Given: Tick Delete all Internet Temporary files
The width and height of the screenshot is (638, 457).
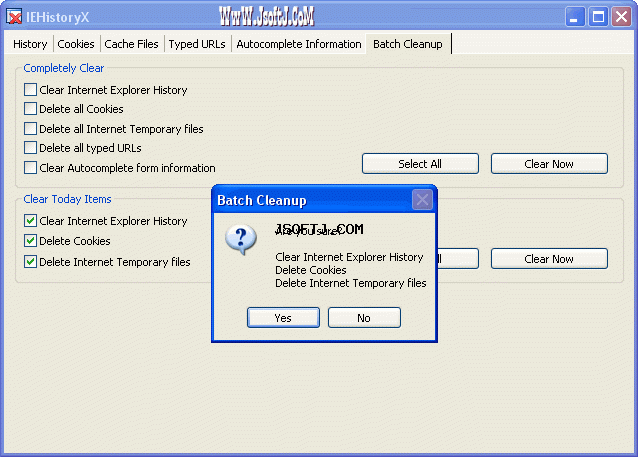Looking at the screenshot, I should coord(30,129).
